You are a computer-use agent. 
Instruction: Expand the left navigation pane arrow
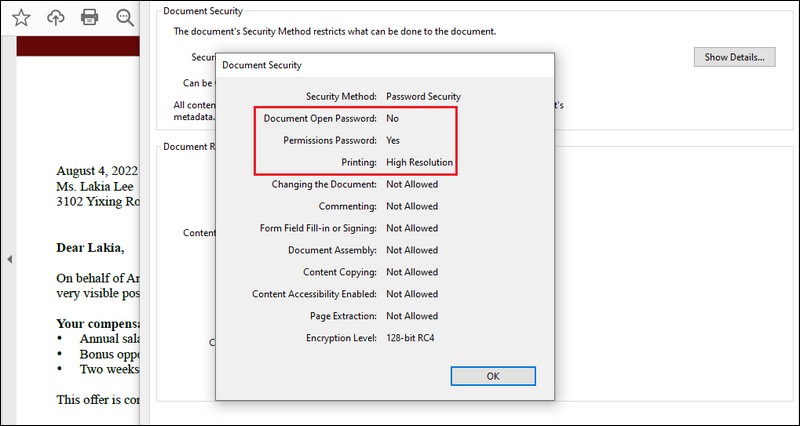point(9,259)
